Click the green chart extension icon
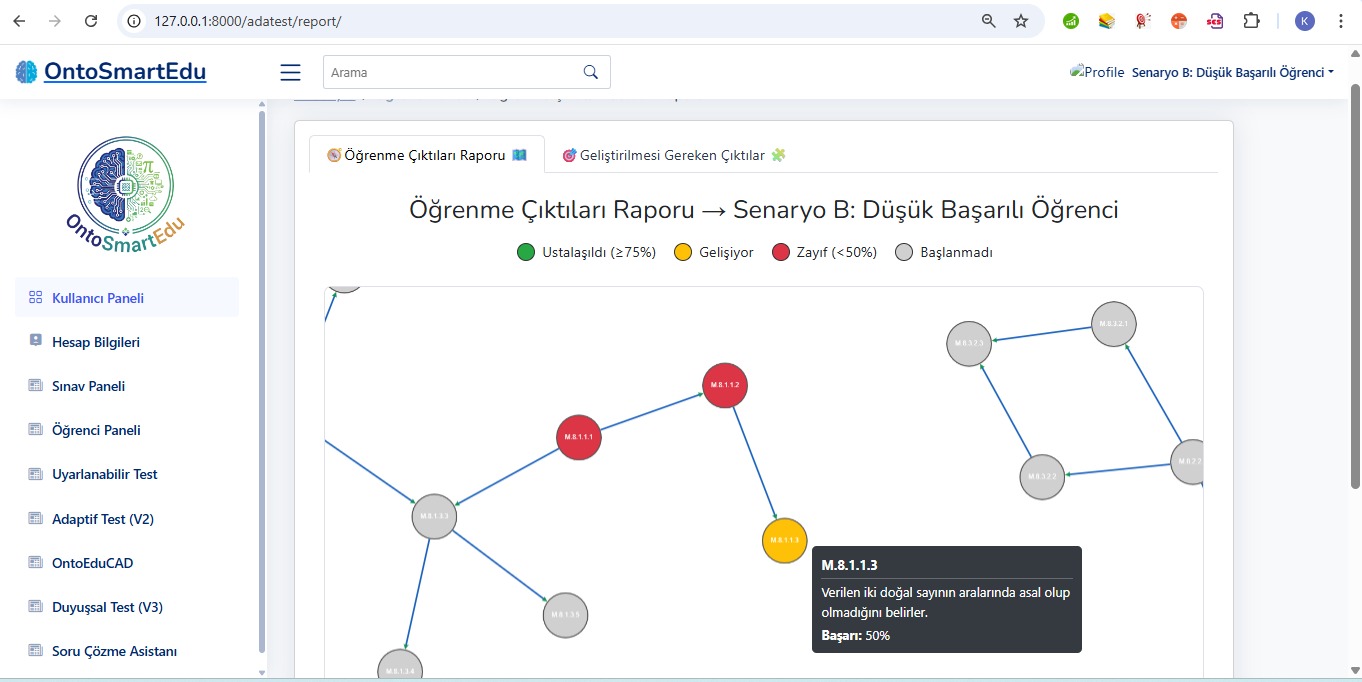Image resolution: width=1362 pixels, height=682 pixels. coord(1071,21)
